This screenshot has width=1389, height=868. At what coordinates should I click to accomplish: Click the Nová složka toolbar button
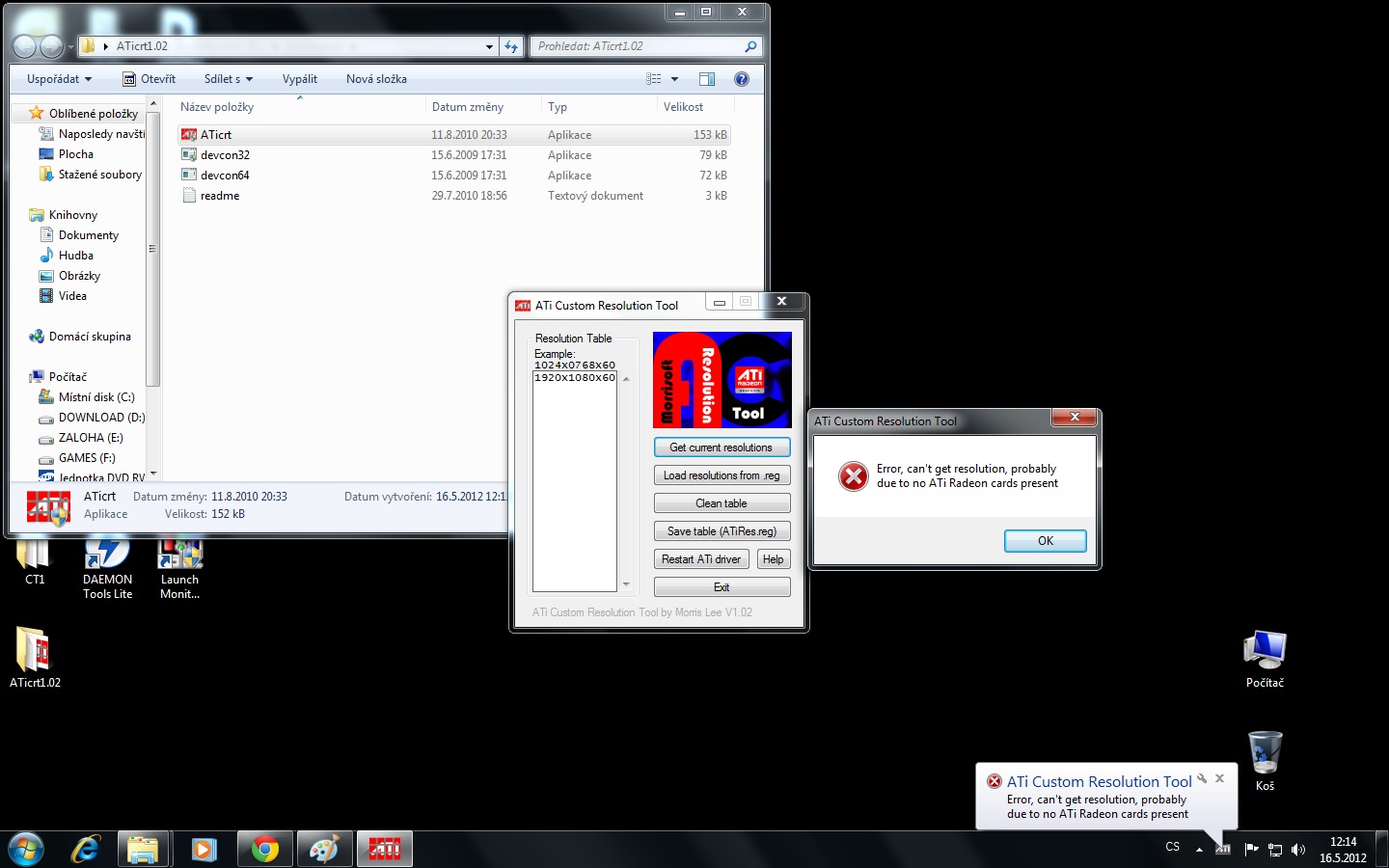coord(376,79)
